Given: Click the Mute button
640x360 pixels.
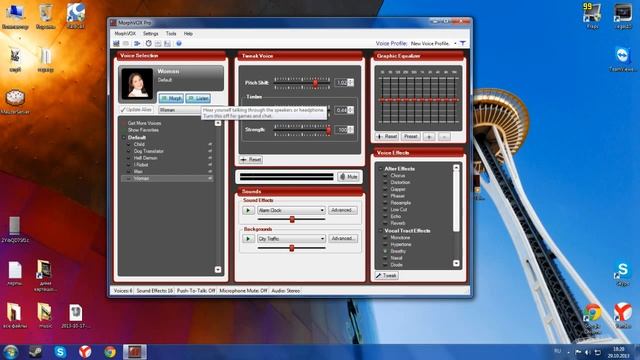Looking at the screenshot, I should tap(348, 177).
